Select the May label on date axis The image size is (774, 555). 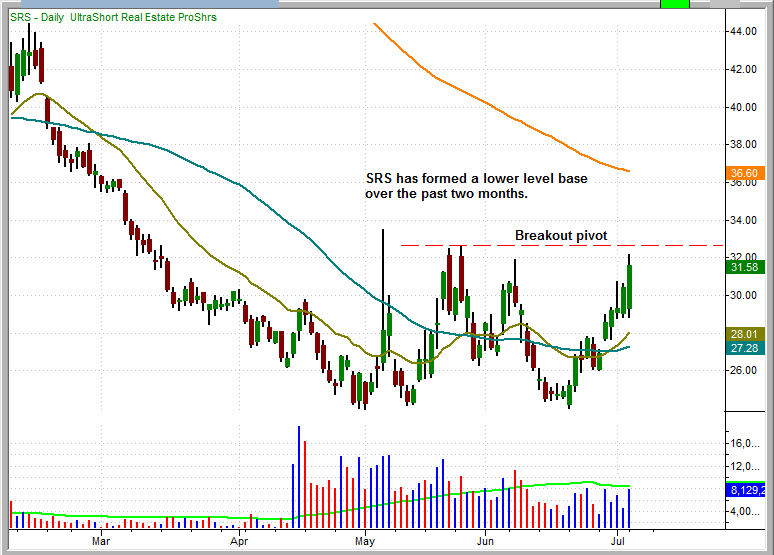[365, 542]
